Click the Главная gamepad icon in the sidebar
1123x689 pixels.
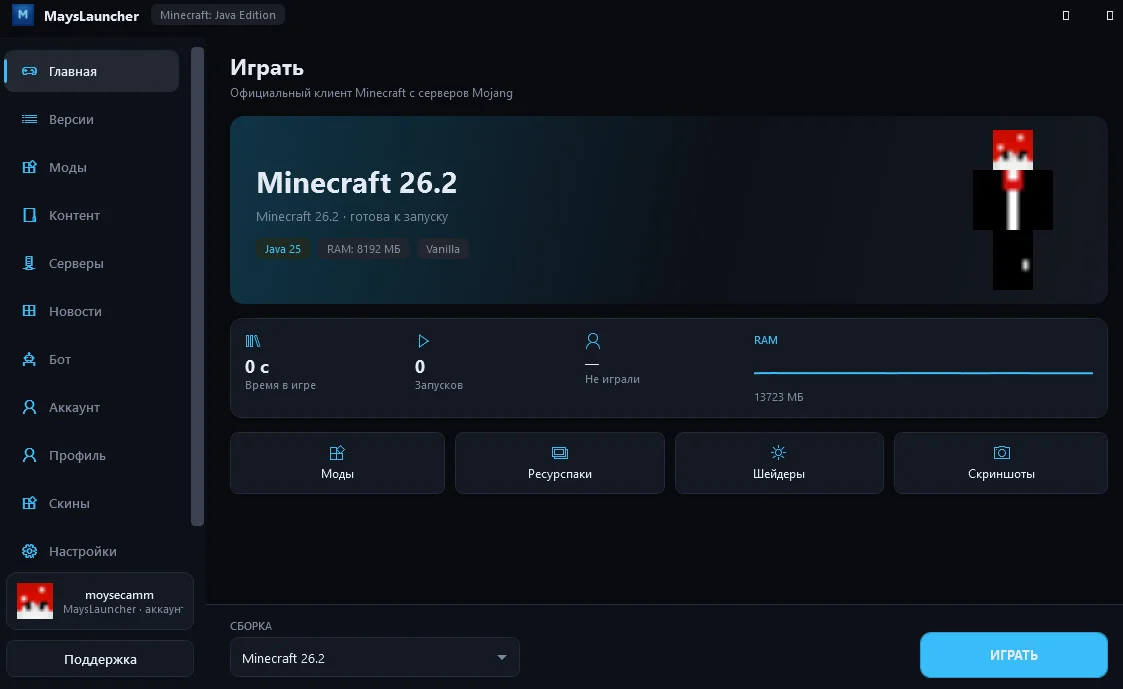(29, 71)
